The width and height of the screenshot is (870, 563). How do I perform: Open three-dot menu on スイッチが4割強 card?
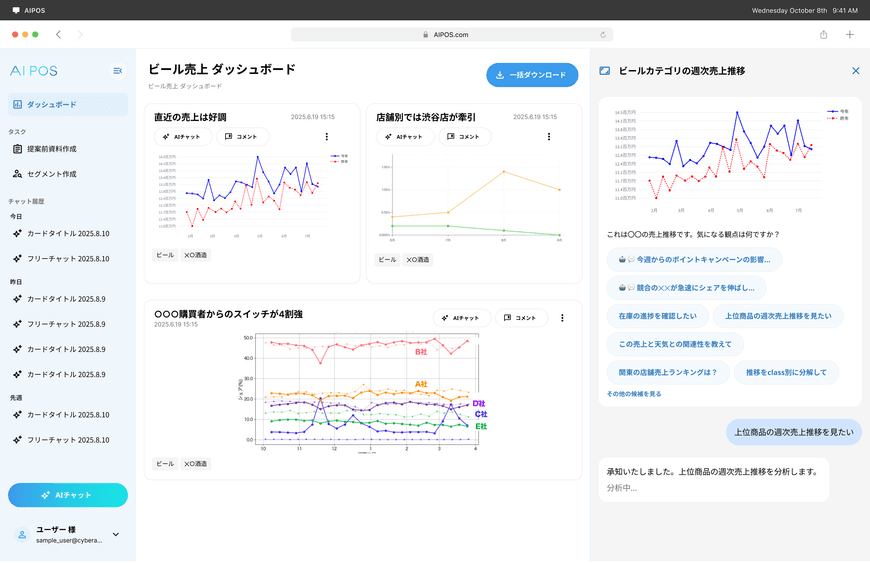[562, 318]
